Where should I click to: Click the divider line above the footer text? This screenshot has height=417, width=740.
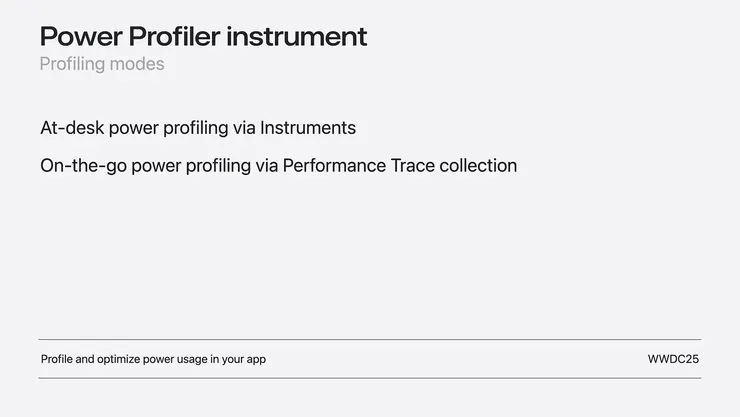(x=370, y=340)
